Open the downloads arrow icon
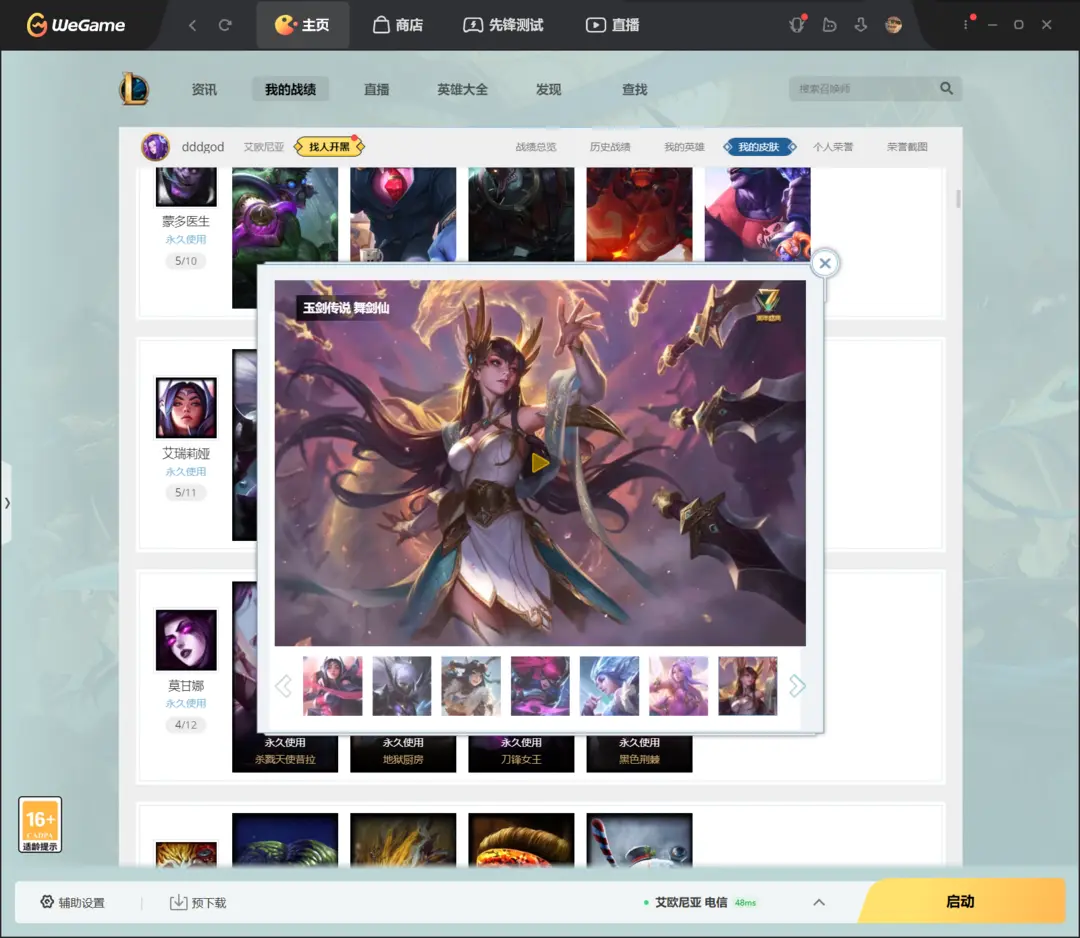 point(861,25)
